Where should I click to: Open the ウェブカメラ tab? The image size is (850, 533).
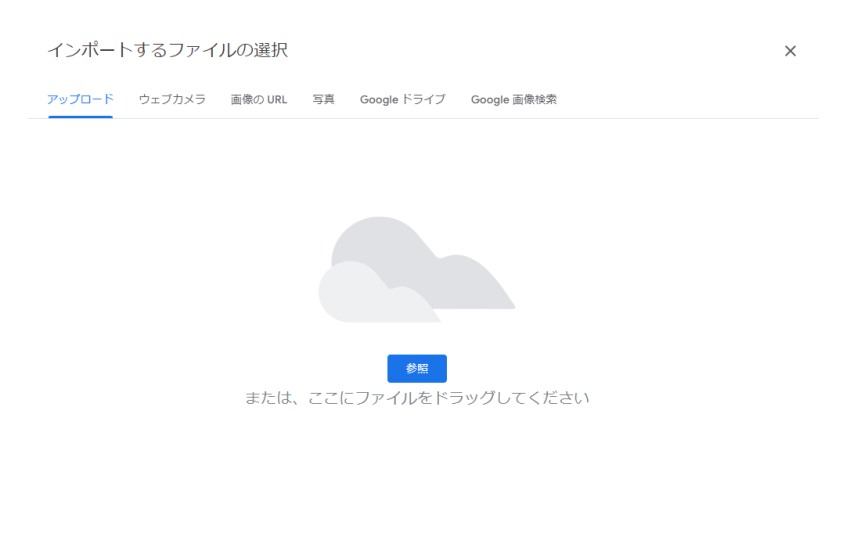click(x=172, y=99)
